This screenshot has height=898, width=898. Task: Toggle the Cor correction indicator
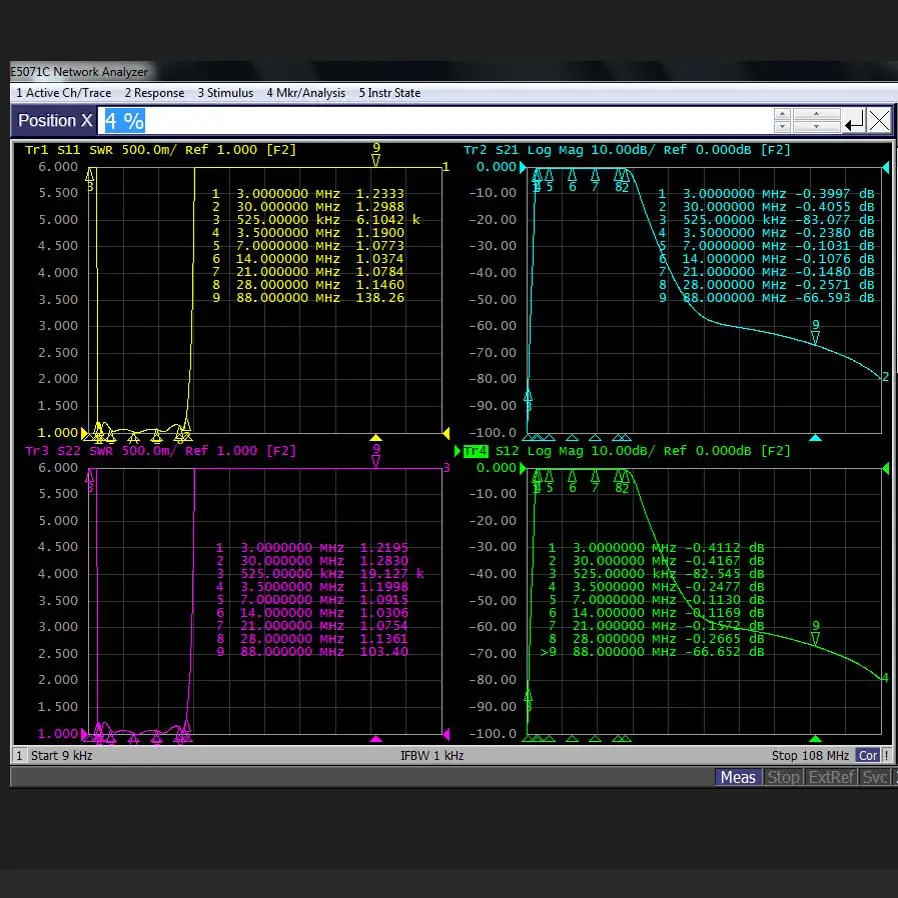[868, 756]
